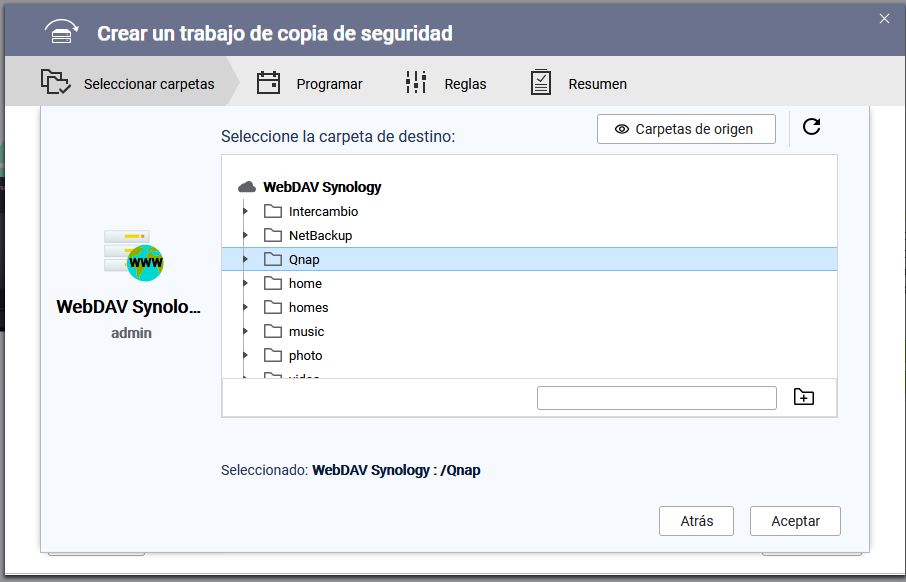Screen dimensions: 906x582
Task: Click the NetBackup folder icon
Action: point(273,235)
